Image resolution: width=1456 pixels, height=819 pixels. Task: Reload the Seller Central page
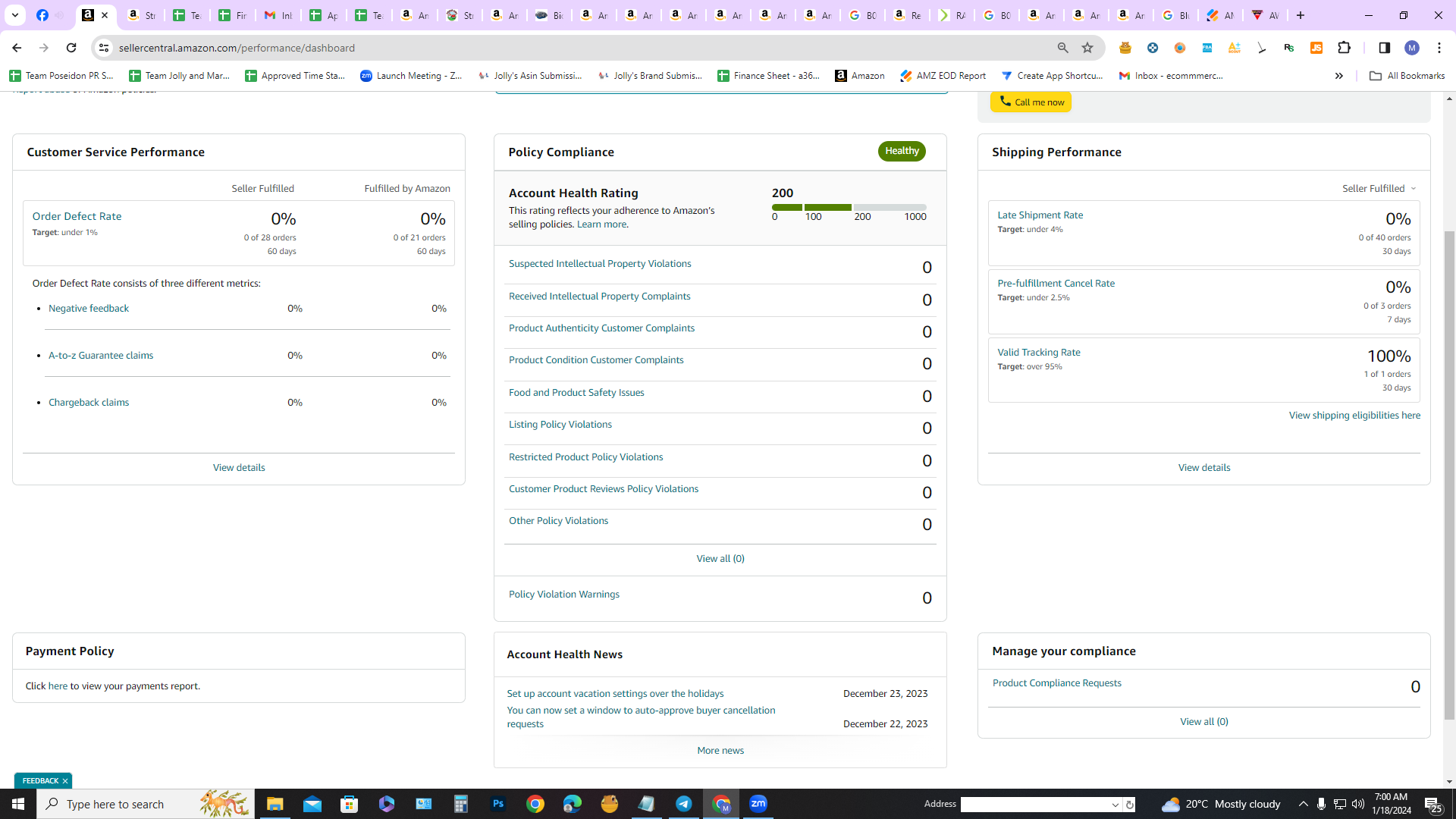[x=71, y=48]
